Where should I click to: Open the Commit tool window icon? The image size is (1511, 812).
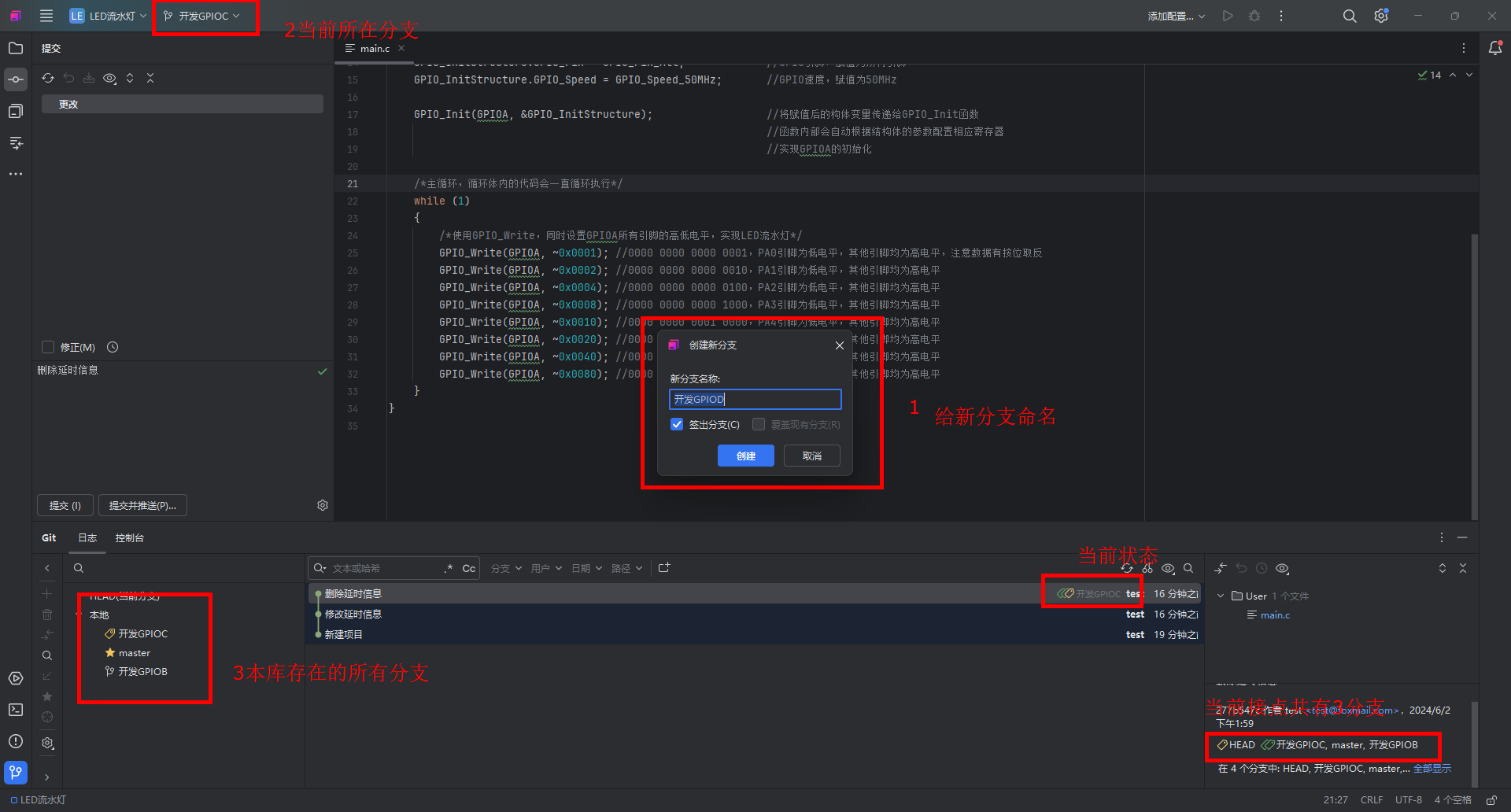[x=16, y=79]
